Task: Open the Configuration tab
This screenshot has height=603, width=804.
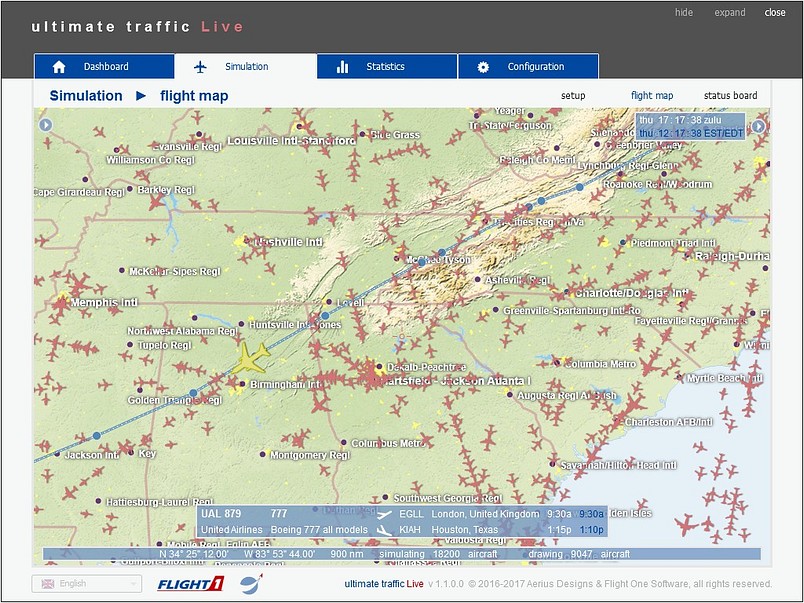Action: coord(529,66)
